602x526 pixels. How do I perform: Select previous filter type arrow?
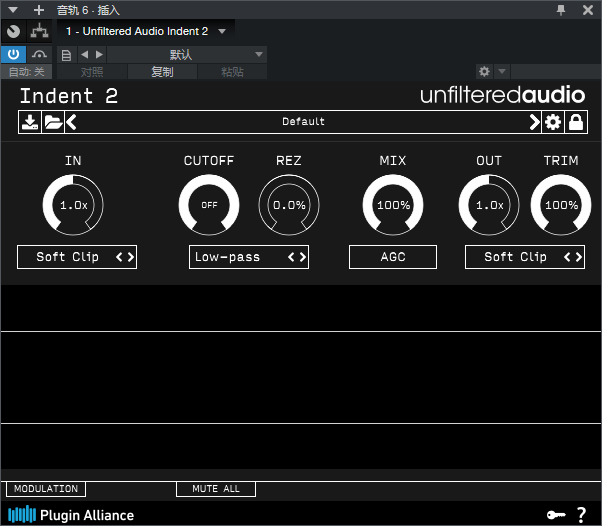point(291,257)
